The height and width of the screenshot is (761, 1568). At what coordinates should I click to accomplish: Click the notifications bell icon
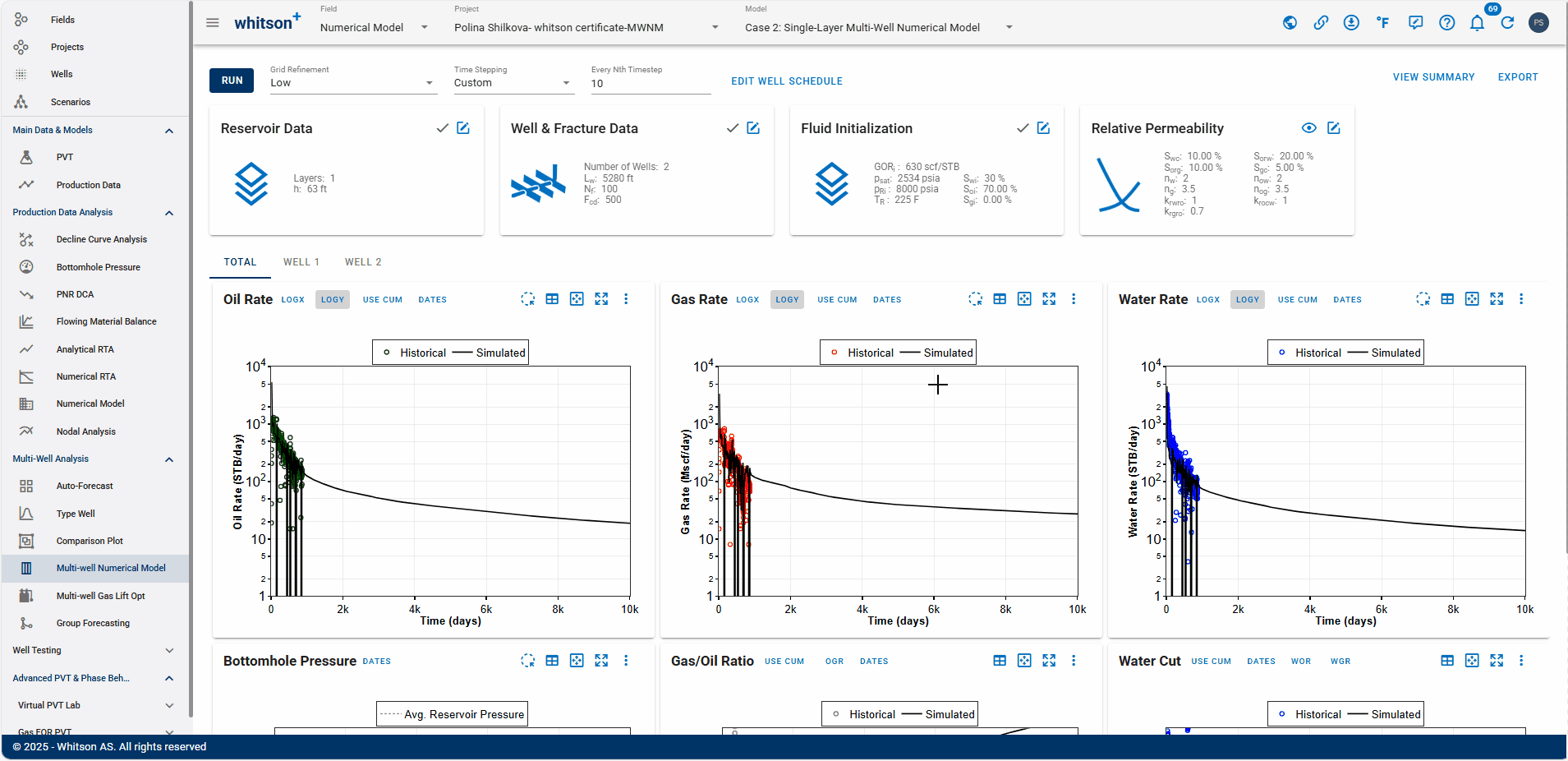point(1477,23)
